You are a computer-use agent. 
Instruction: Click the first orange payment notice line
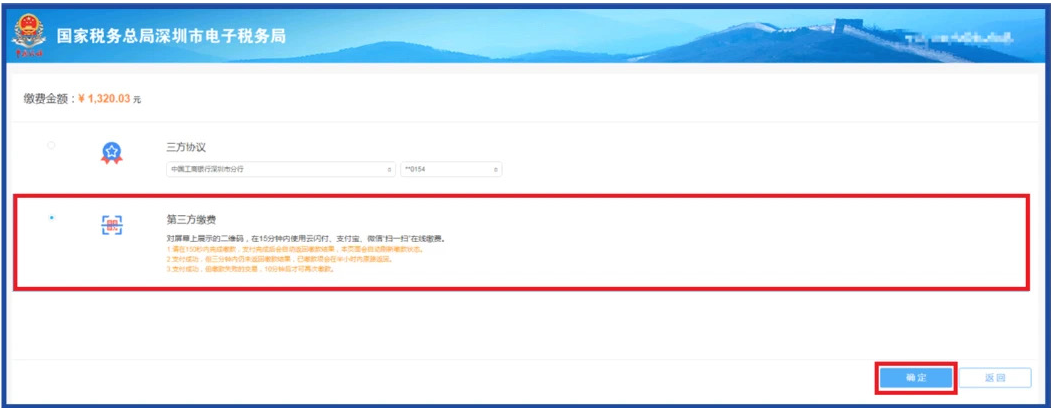(x=294, y=250)
